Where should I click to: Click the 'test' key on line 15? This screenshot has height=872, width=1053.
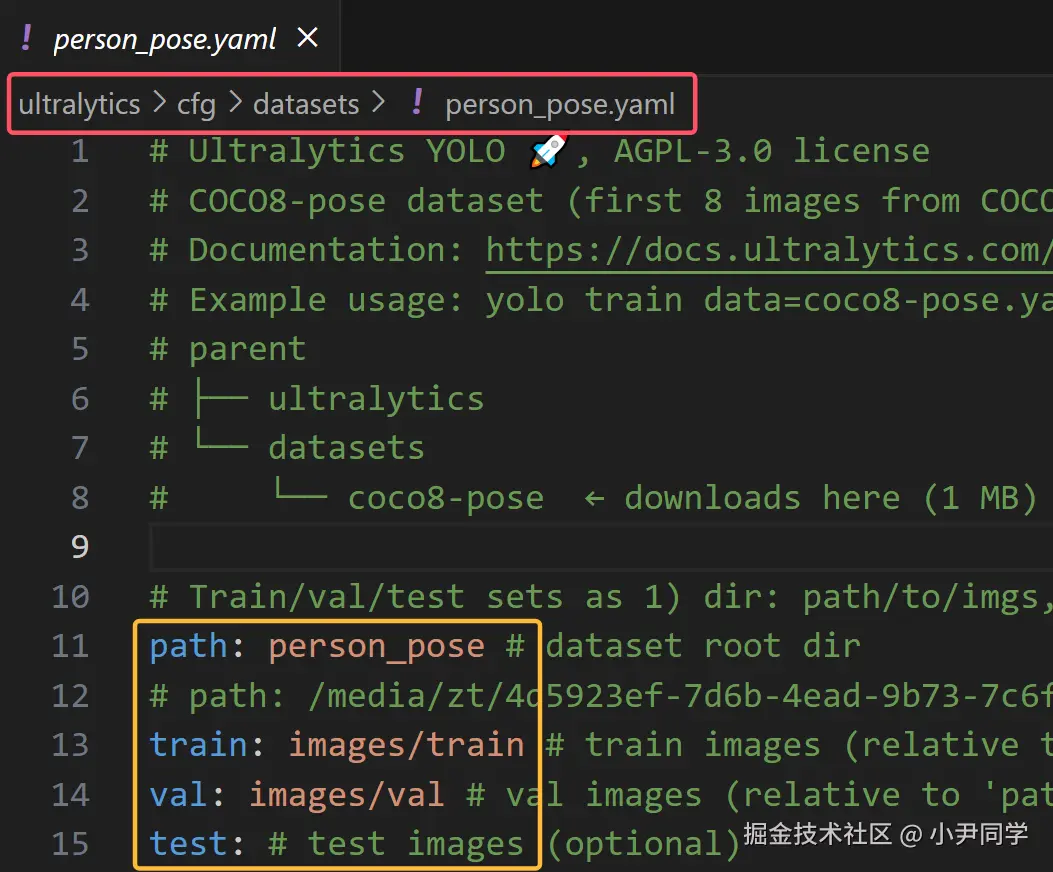pos(188,844)
